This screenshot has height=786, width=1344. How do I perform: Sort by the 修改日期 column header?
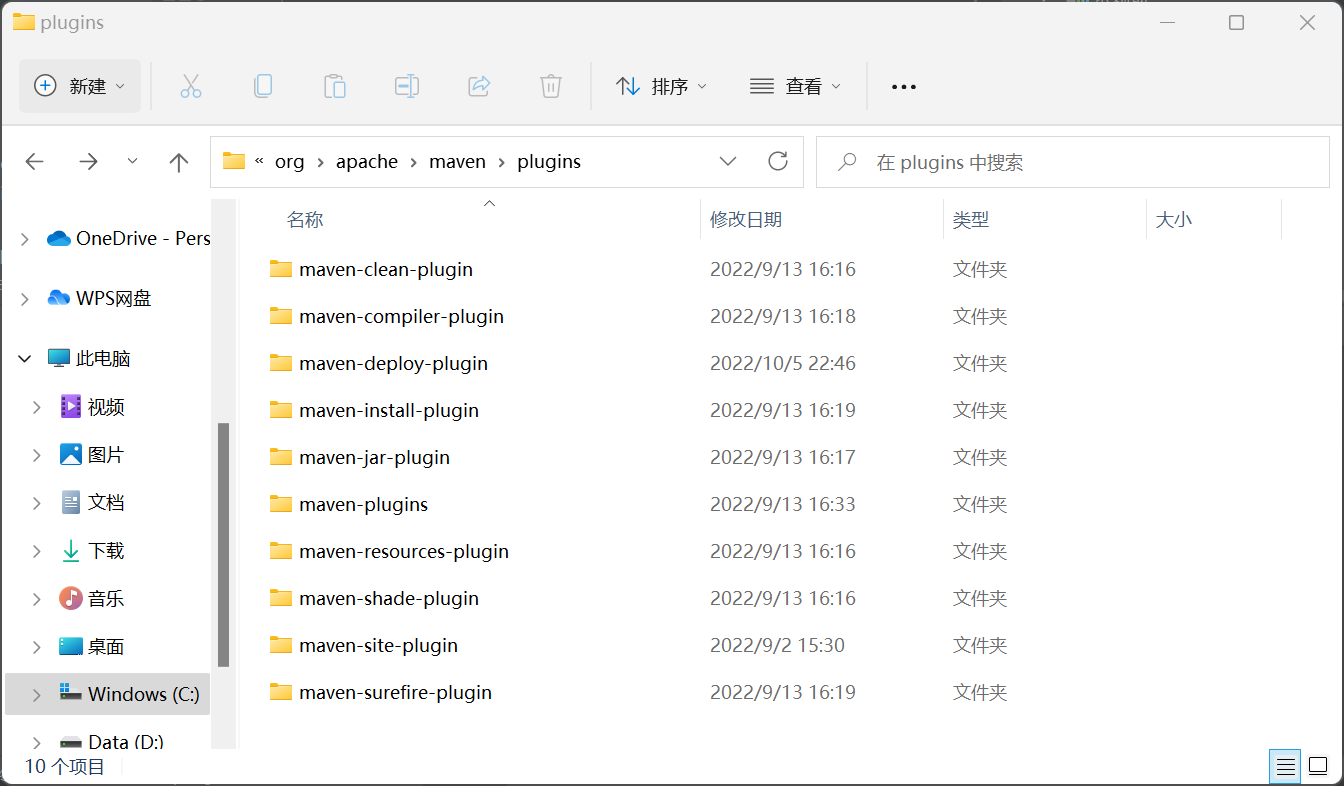(x=746, y=220)
